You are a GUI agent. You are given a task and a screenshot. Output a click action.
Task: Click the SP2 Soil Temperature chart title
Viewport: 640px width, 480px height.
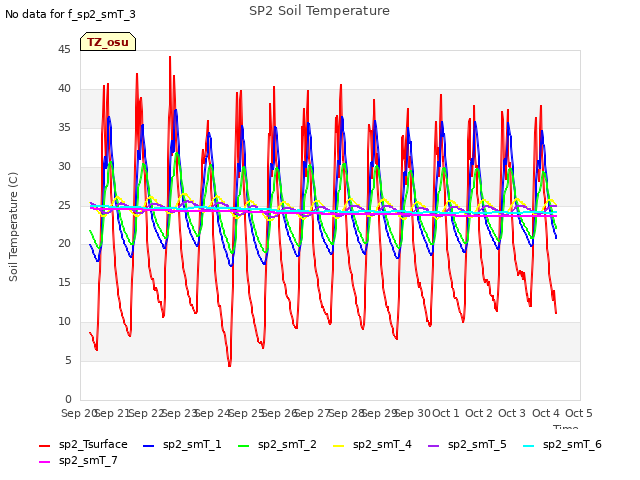coord(319,11)
